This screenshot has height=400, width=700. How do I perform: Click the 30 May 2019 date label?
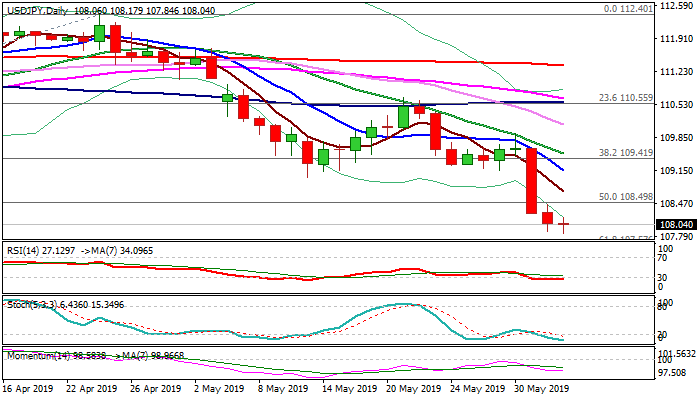click(x=541, y=388)
